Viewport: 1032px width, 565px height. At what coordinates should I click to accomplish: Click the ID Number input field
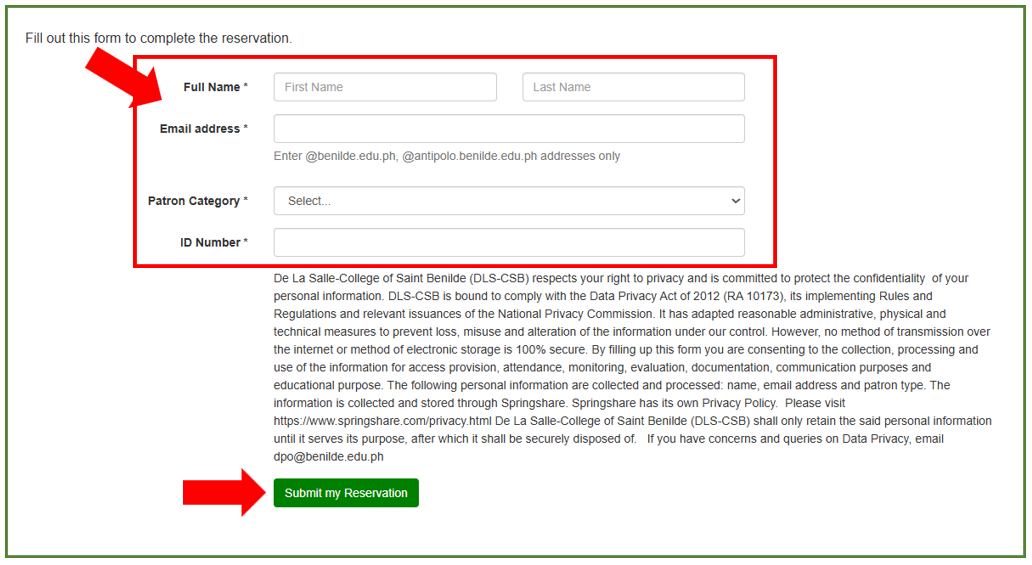[509, 243]
